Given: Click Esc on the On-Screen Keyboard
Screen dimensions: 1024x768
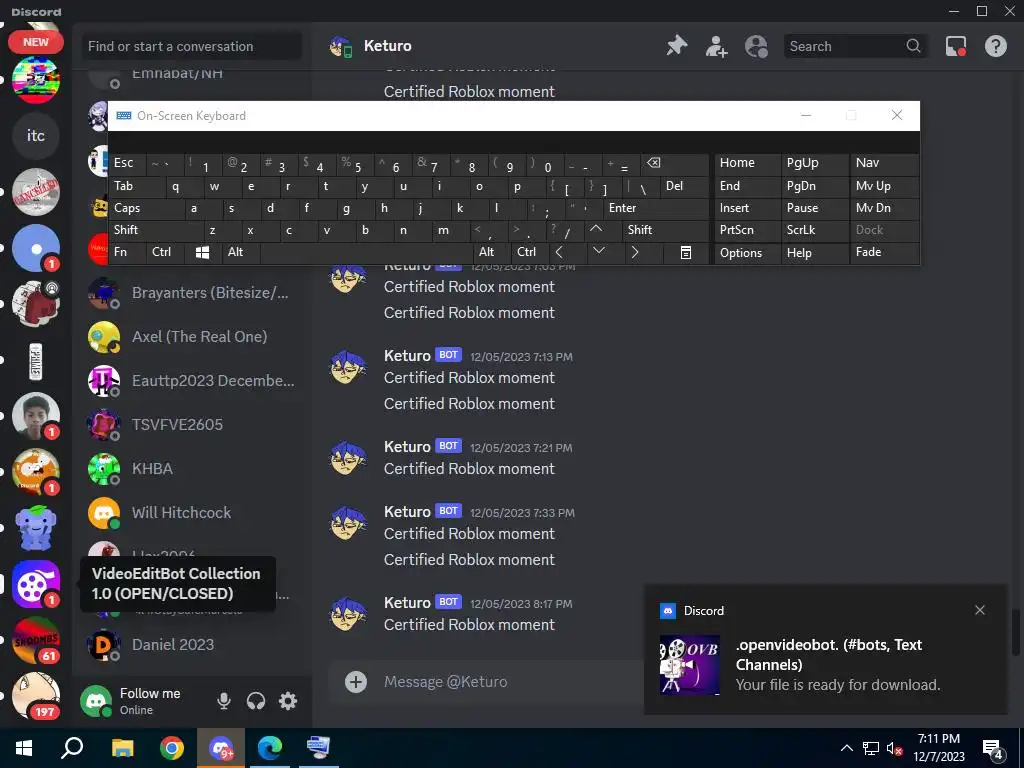Looking at the screenshot, I should click(127, 164).
